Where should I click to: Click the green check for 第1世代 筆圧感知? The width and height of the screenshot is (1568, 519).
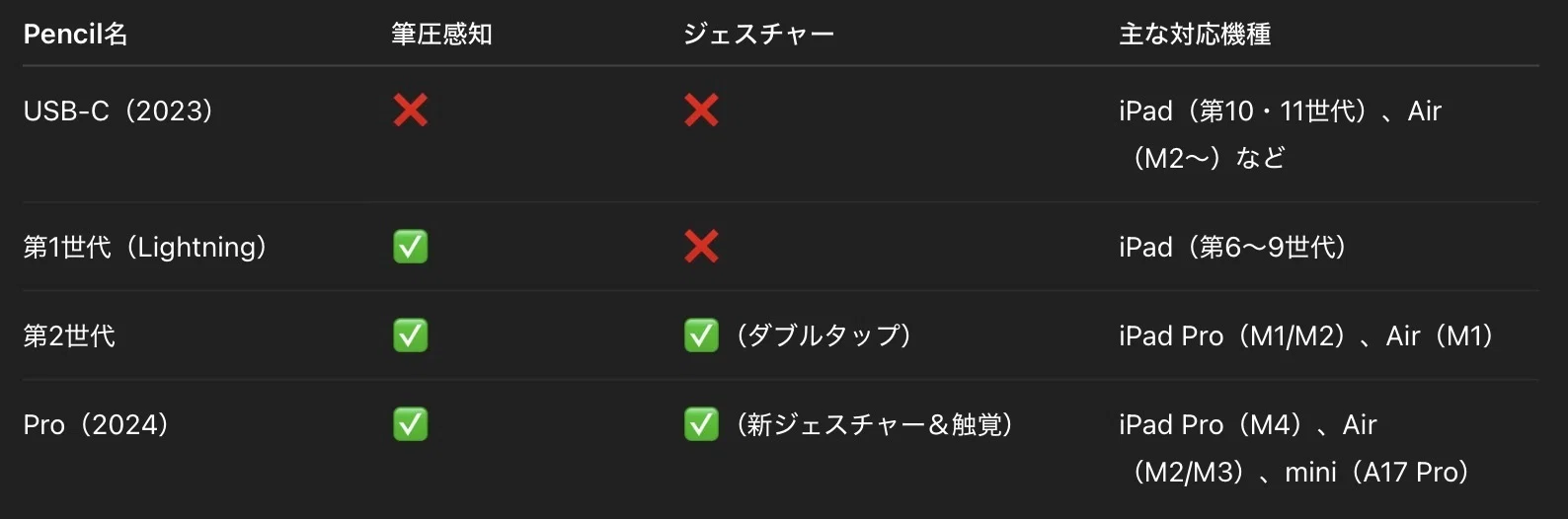[x=410, y=247]
